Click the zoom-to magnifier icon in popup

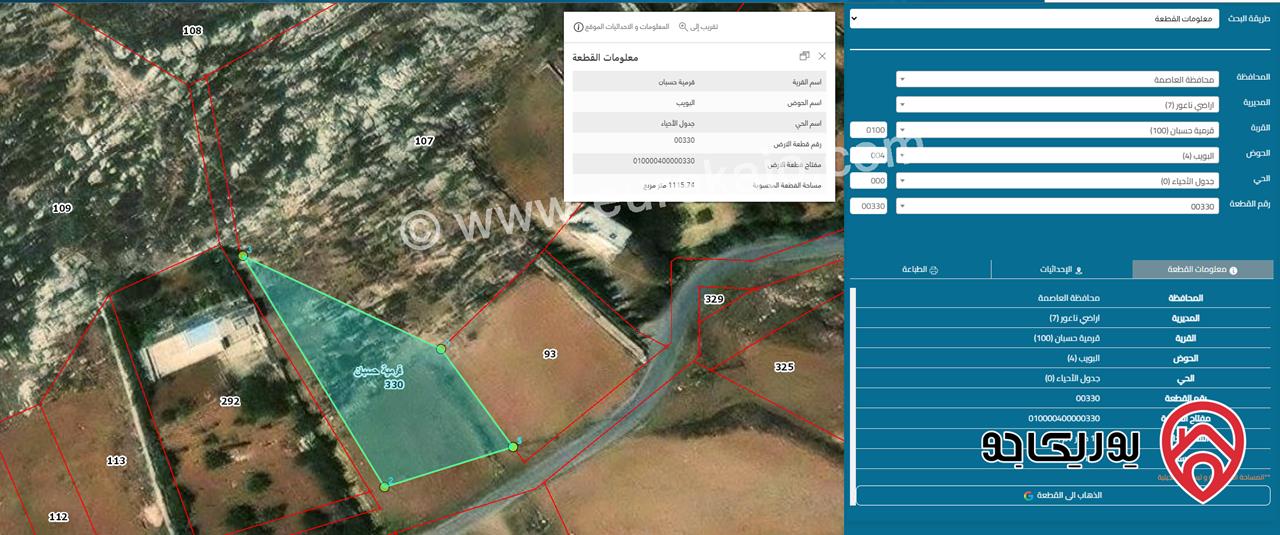point(683,27)
